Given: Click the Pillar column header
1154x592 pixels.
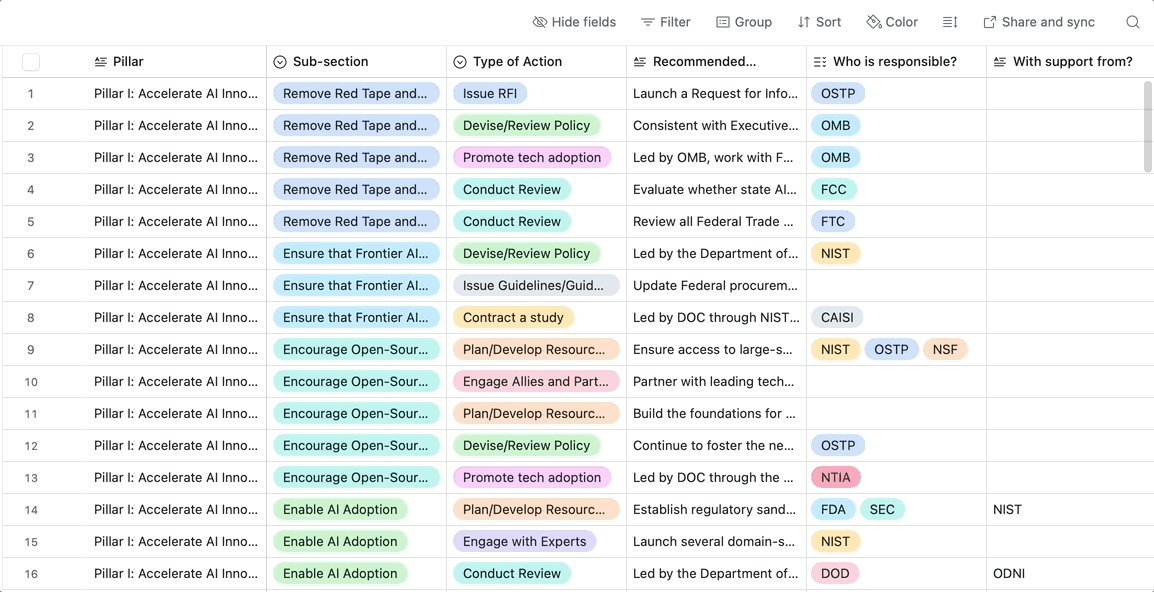Looking at the screenshot, I should tap(177, 62).
